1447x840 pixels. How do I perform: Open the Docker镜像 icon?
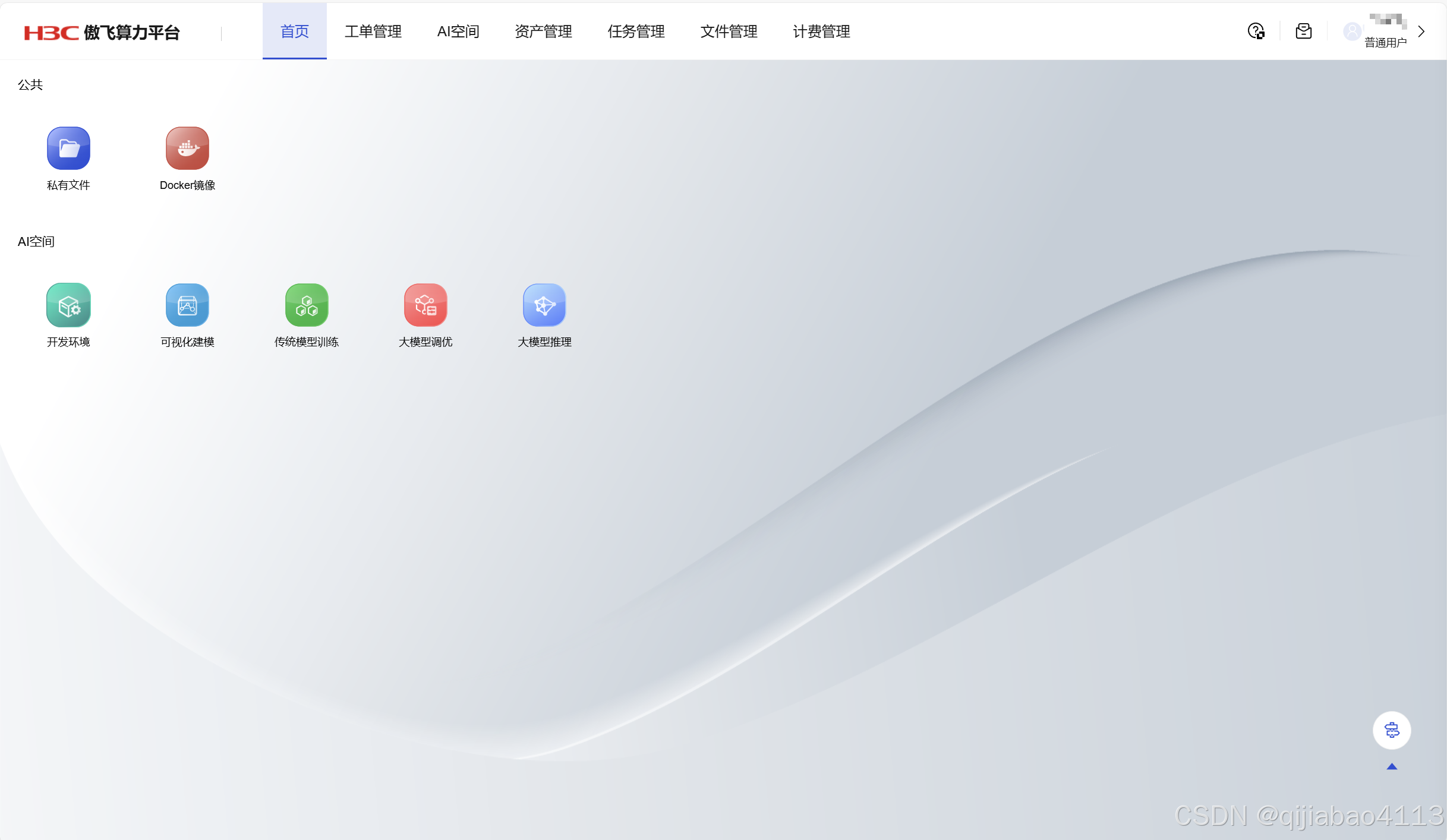coord(187,149)
